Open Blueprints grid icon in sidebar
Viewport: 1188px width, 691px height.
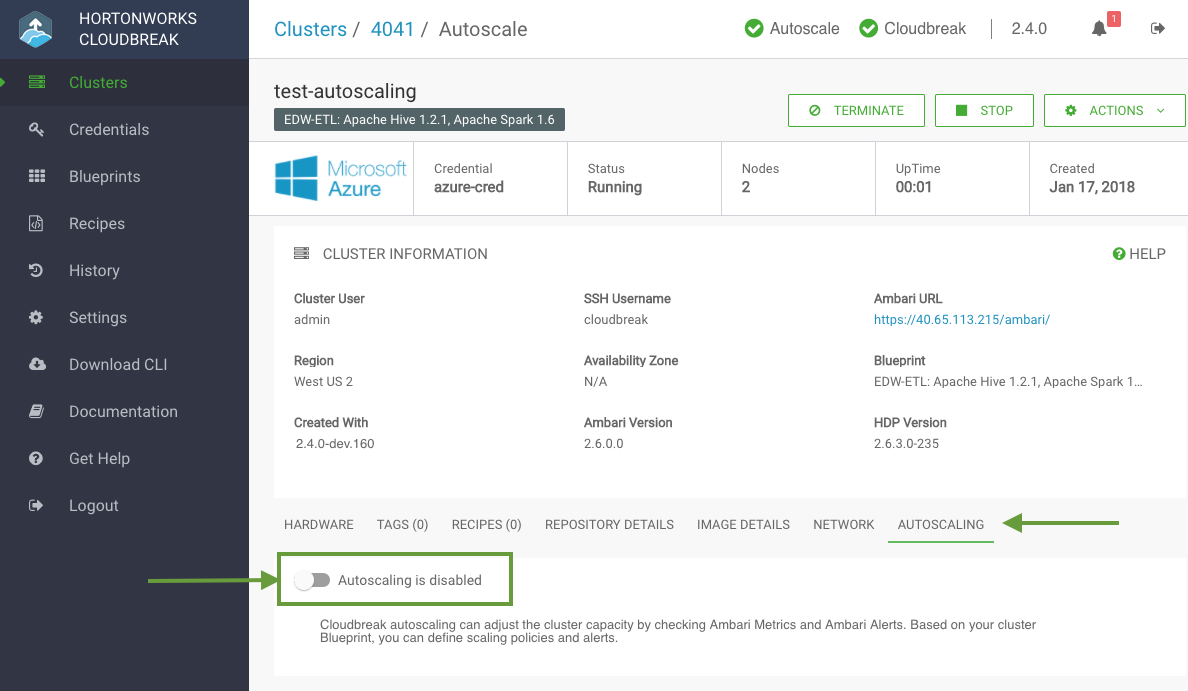pyautogui.click(x=36, y=177)
